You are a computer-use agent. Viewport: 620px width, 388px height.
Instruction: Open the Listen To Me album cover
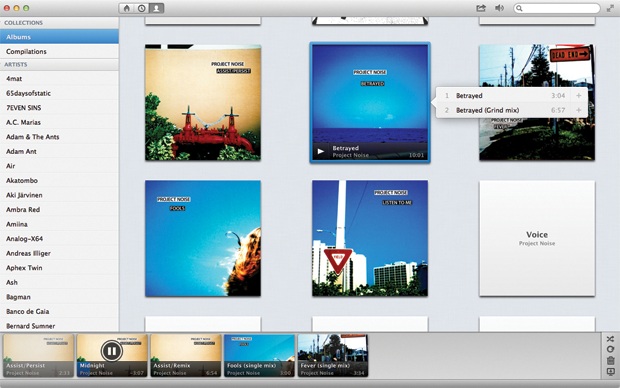click(370, 238)
